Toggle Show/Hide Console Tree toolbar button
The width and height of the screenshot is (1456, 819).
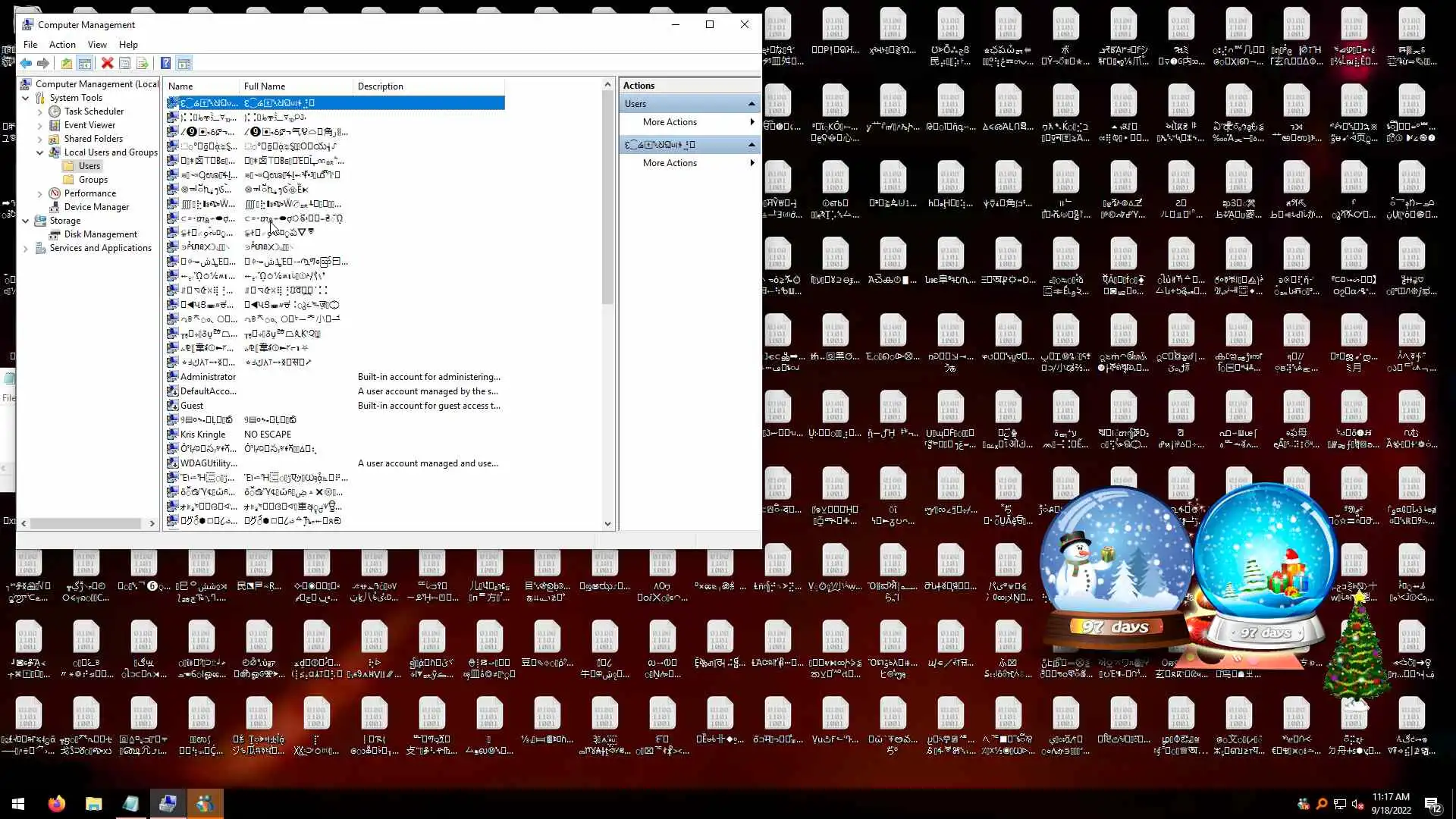[85, 64]
